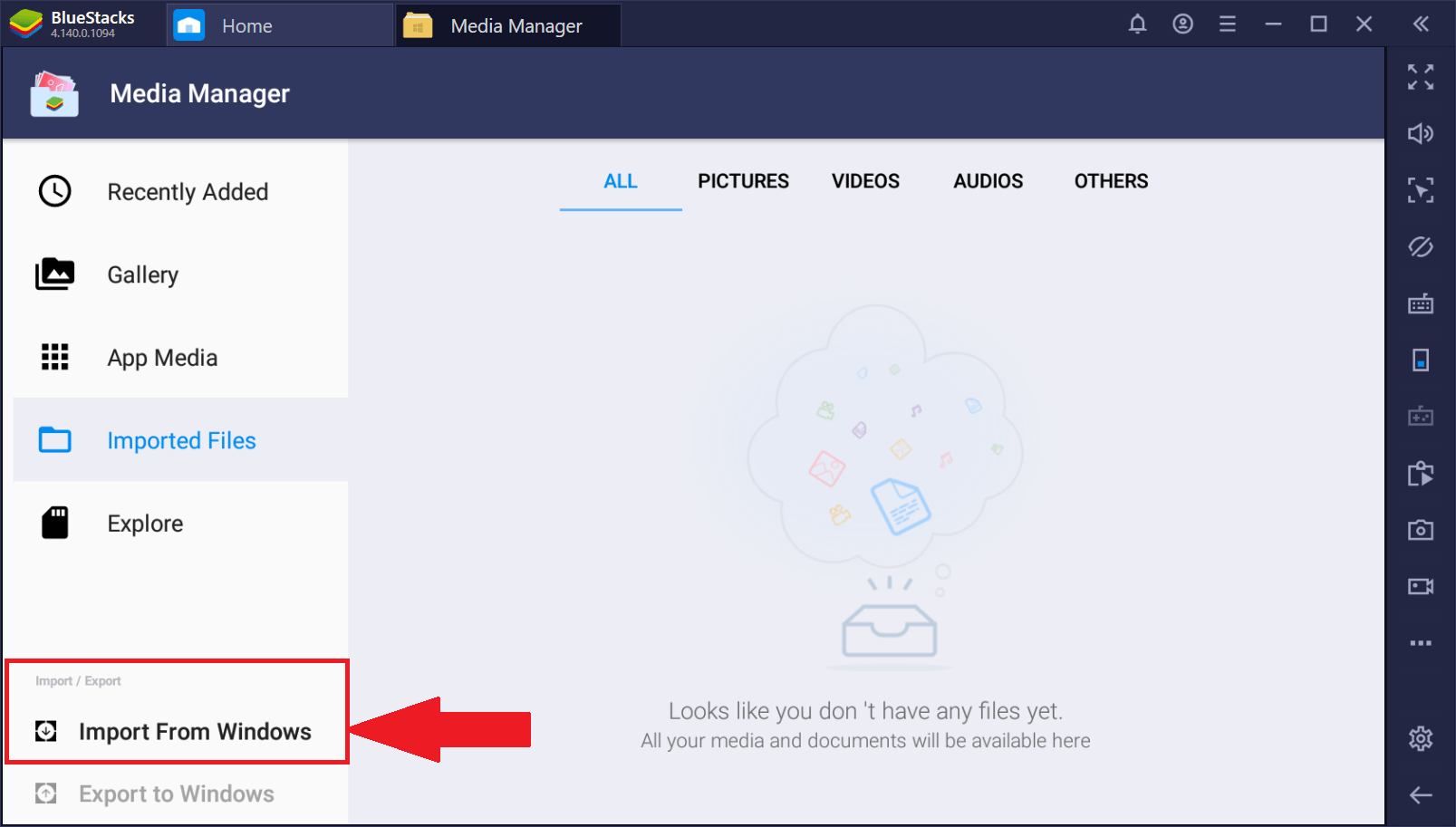Click the export arrow icon
The height and width of the screenshot is (827, 1456).
pos(46,793)
